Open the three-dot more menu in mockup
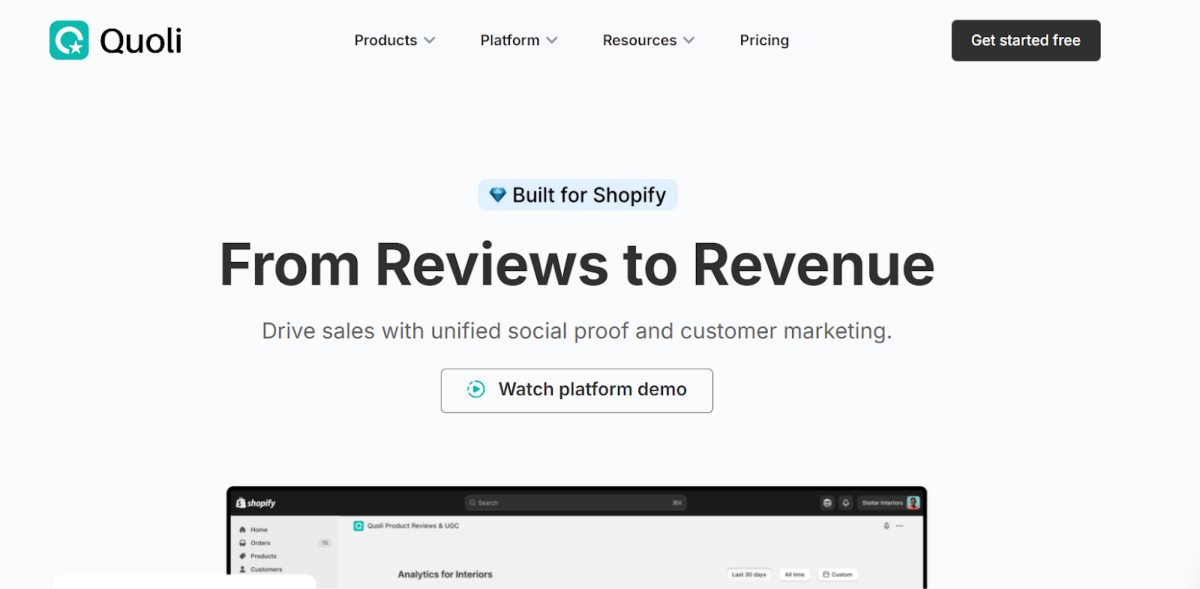 pyautogui.click(x=900, y=525)
